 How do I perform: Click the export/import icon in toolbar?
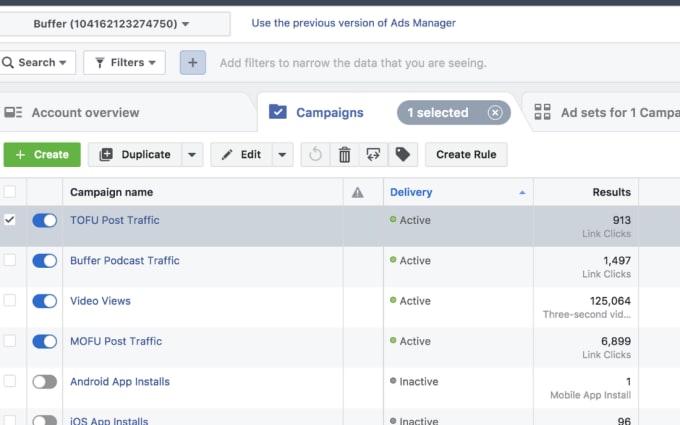[373, 154]
